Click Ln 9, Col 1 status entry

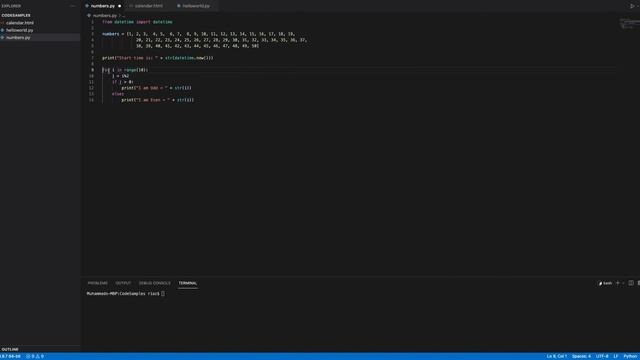tap(557, 356)
